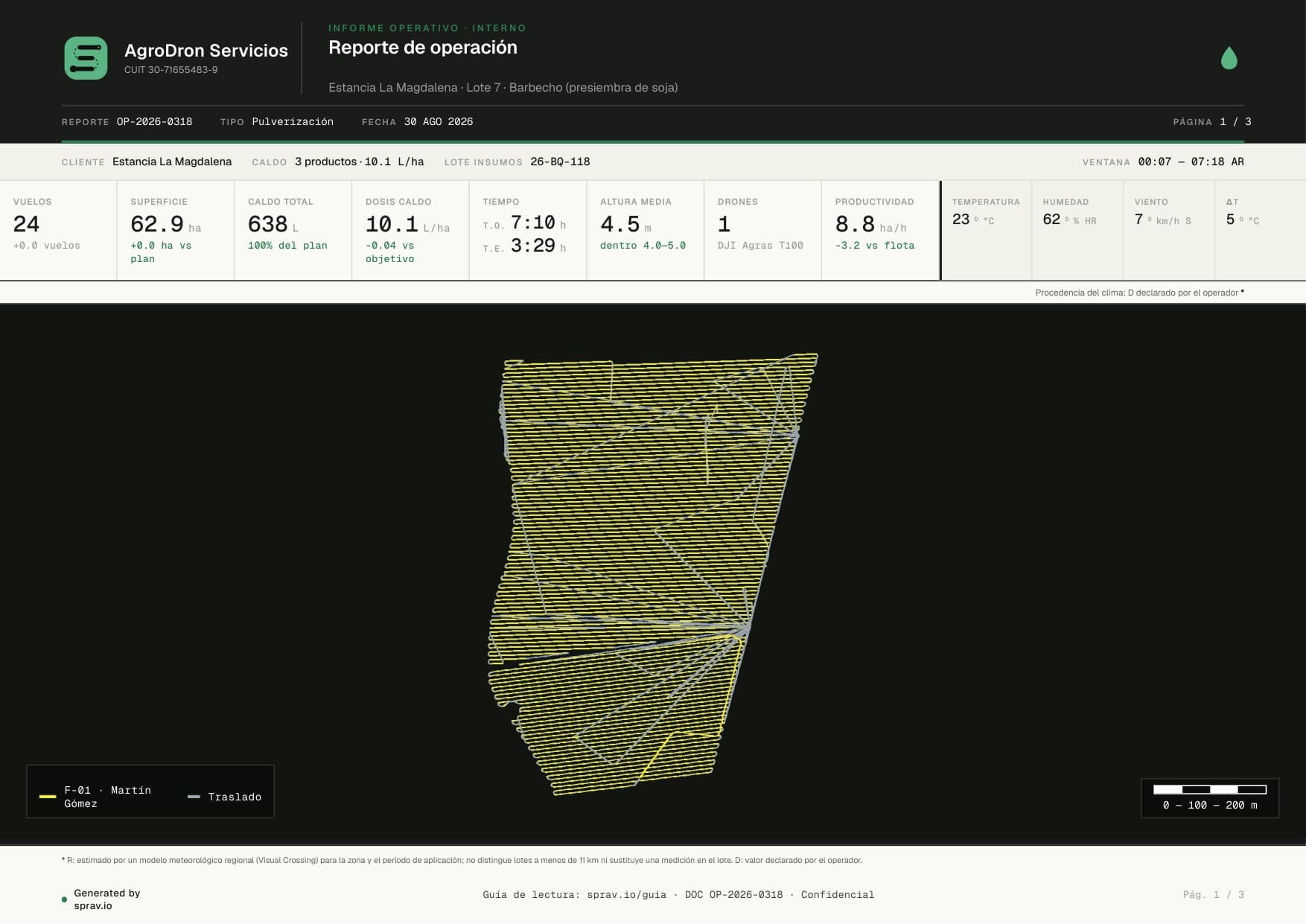
Task: Click the lote insumos value 26-BQ-118
Action: 560,162
